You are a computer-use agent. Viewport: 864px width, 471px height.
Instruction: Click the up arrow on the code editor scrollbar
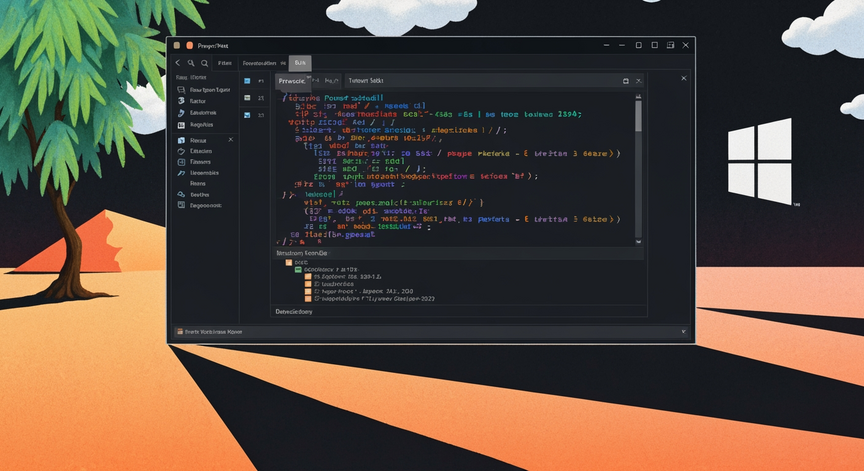coord(639,96)
